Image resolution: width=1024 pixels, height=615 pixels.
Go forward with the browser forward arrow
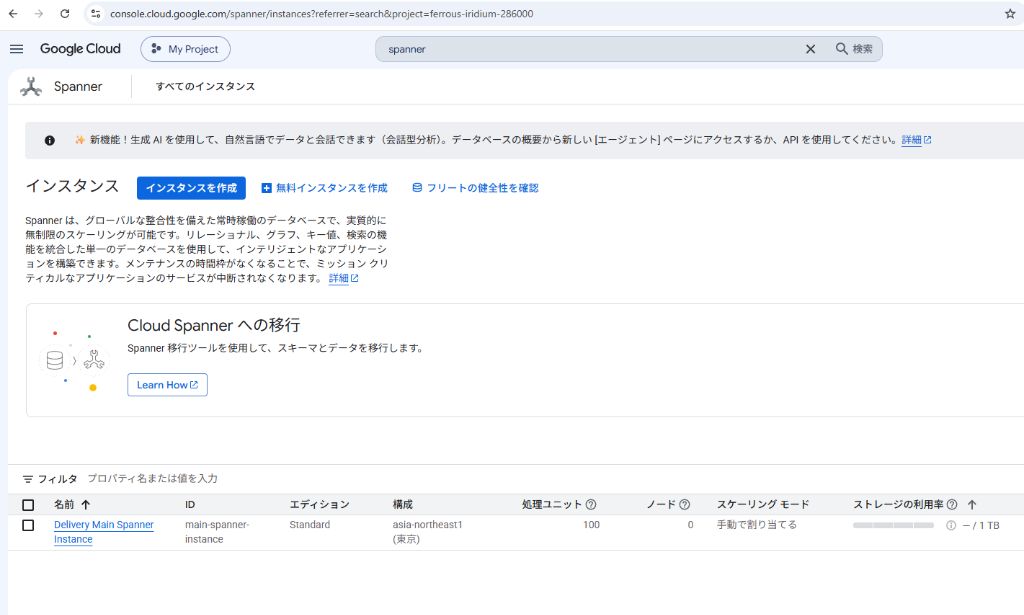tap(39, 14)
